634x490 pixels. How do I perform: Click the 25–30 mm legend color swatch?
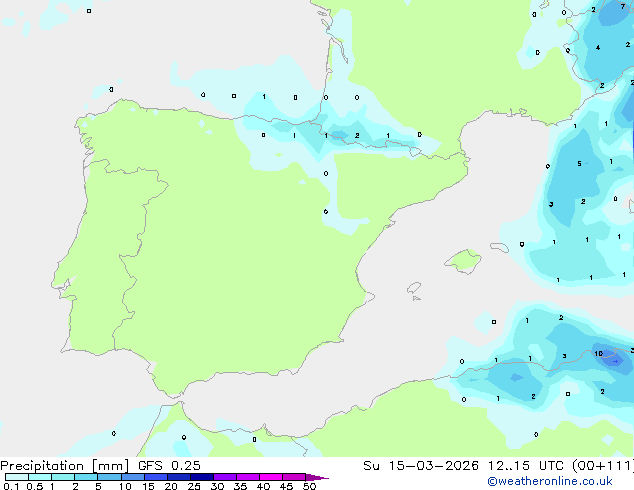tap(202, 477)
